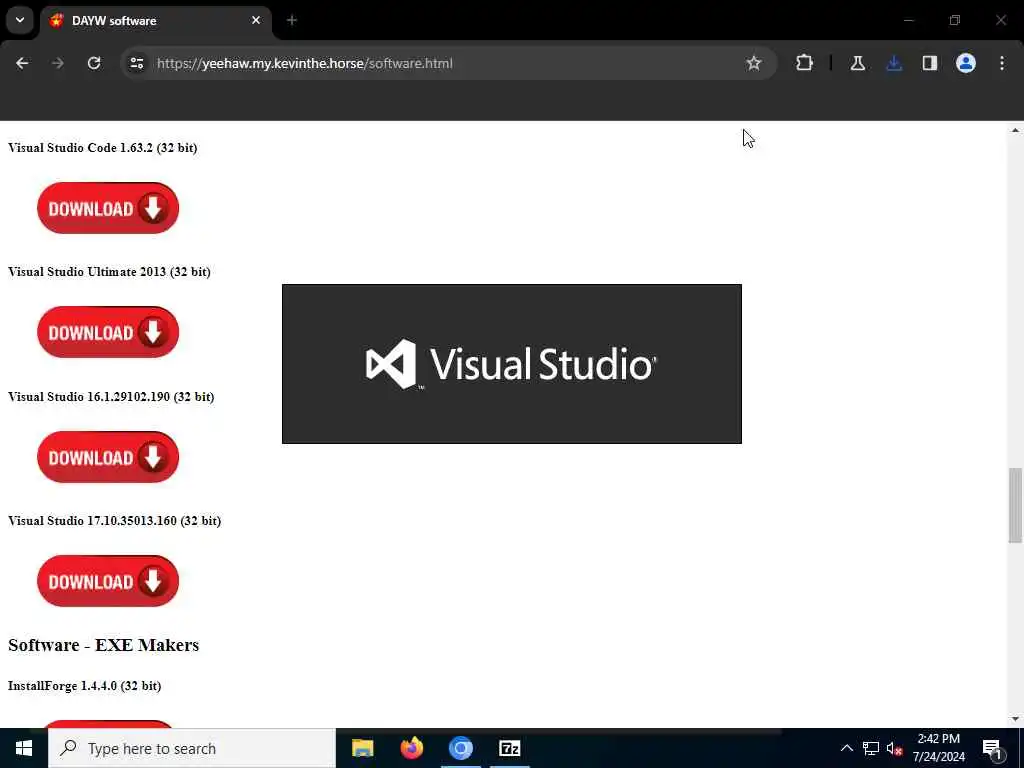Screen dimensions: 1024x768
Task: Download Visual Studio 16.1.29102.190
Action: 108,457
